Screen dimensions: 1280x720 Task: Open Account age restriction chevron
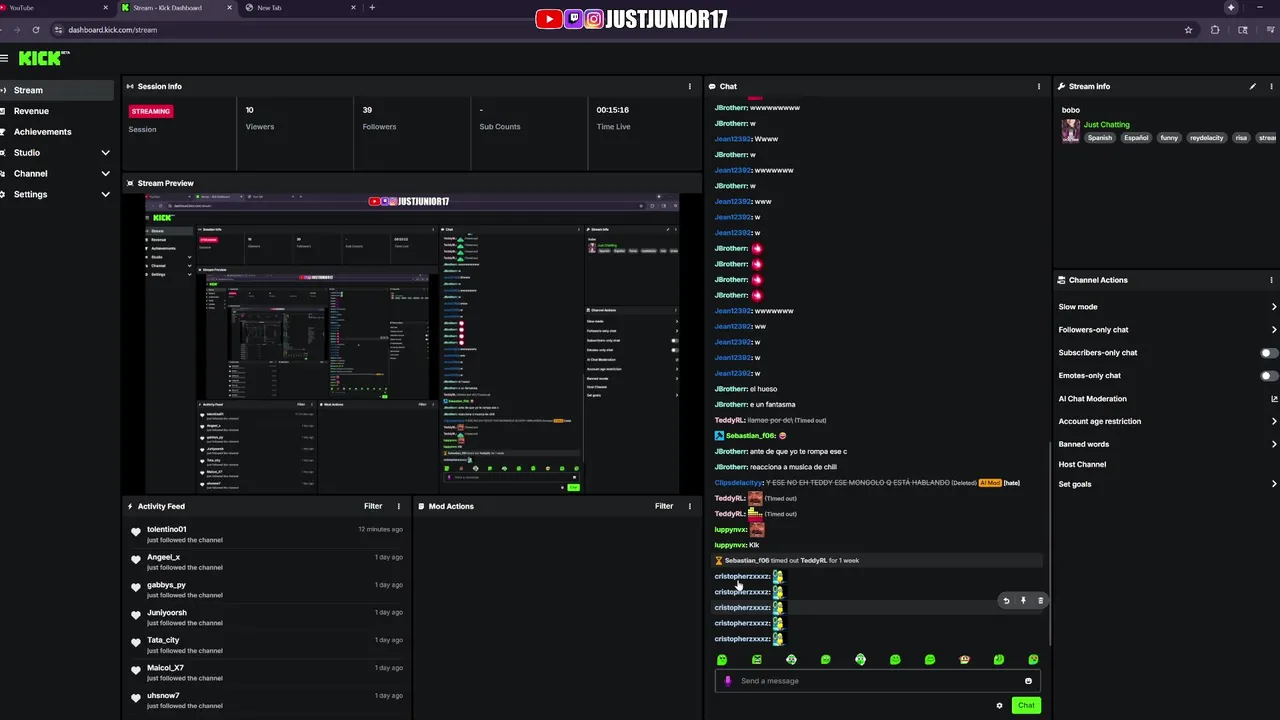(x=1274, y=422)
